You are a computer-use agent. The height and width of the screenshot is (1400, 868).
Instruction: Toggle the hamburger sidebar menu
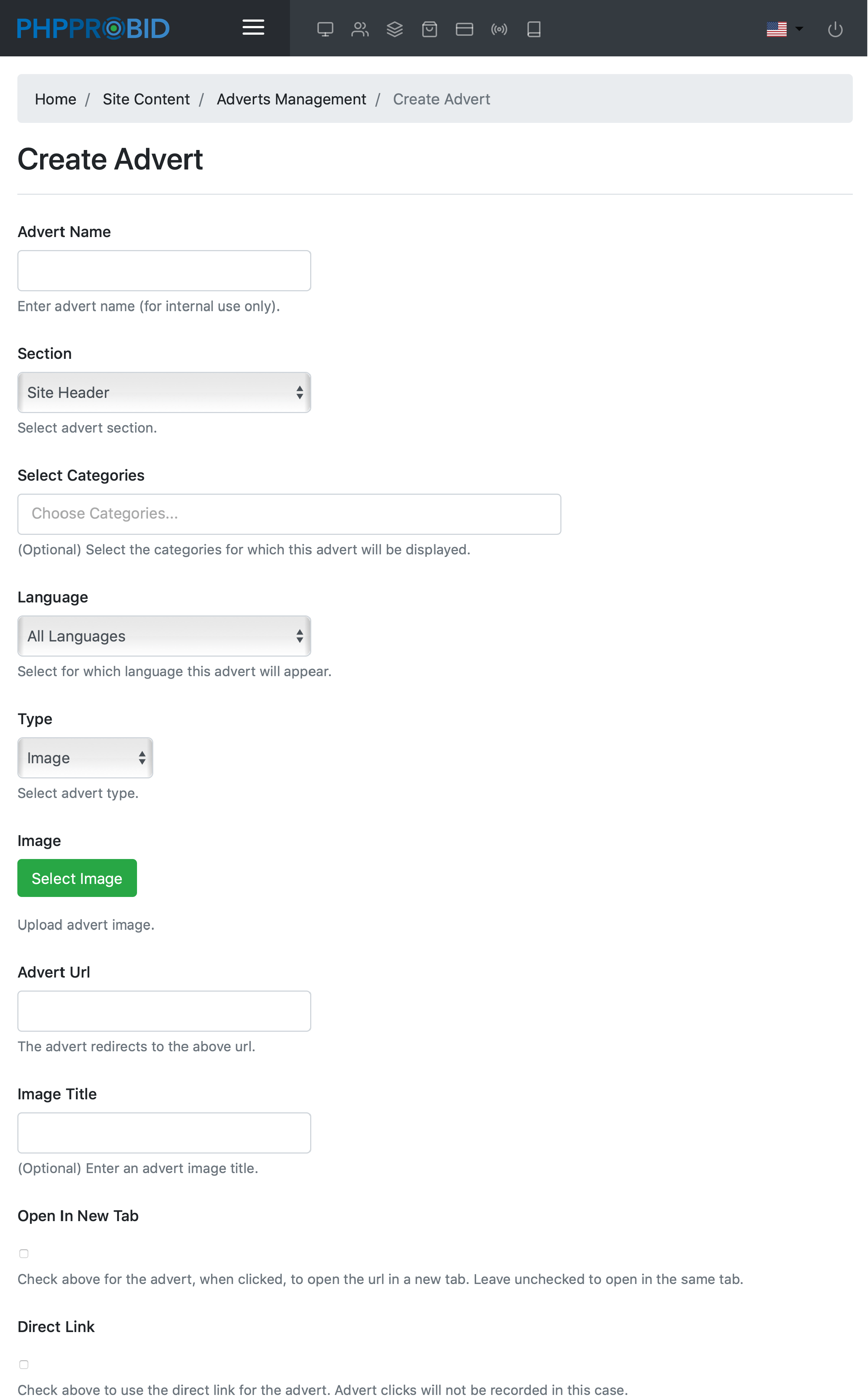click(x=253, y=27)
